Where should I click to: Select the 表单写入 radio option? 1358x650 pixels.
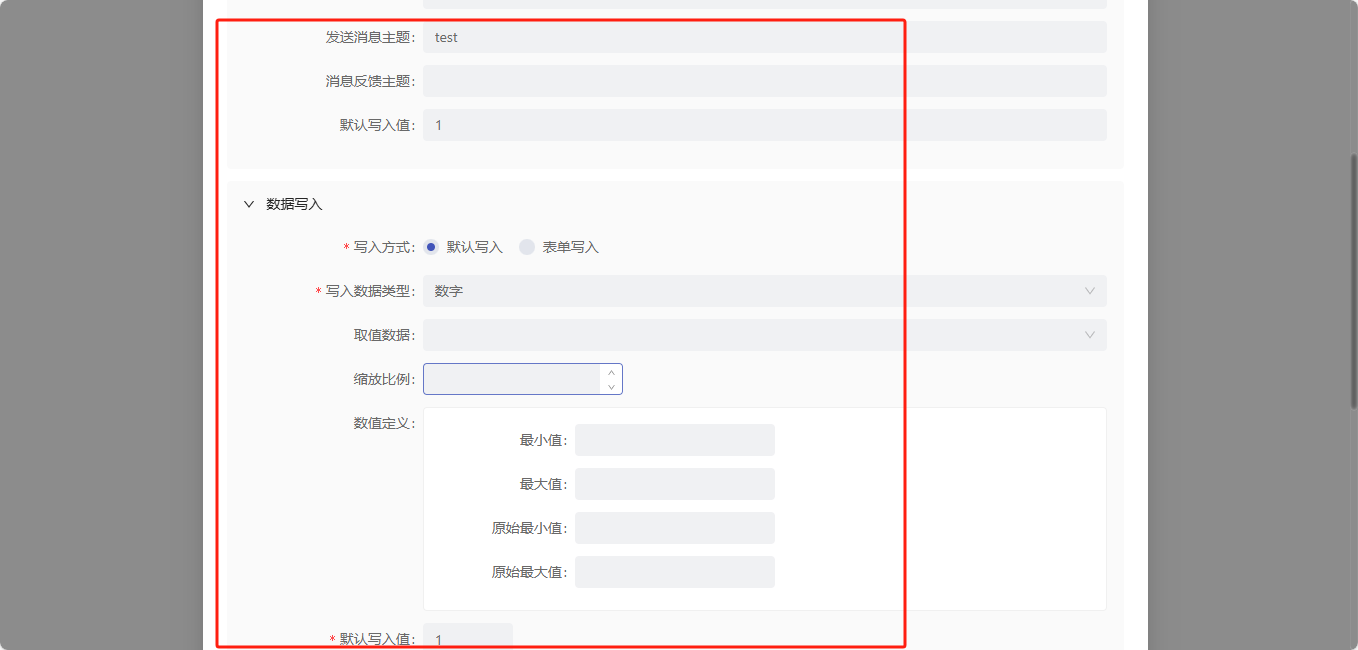coord(559,247)
